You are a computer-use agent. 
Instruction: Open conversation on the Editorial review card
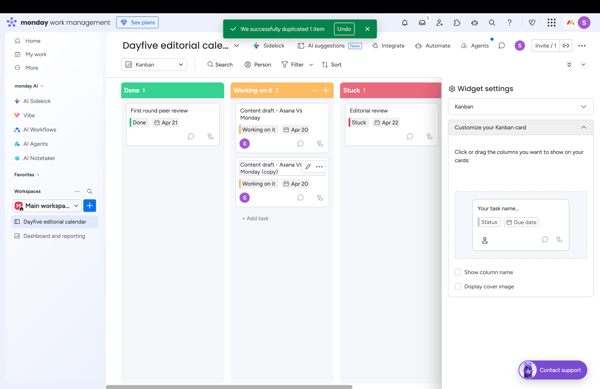(x=410, y=137)
